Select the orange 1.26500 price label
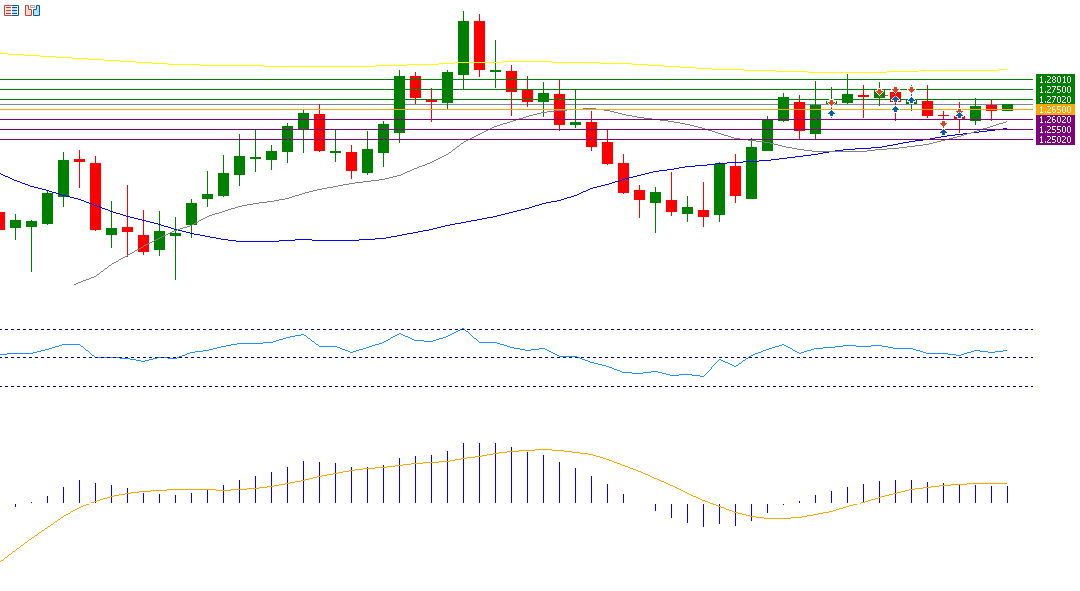Screen dimensions: 1080x591 click(1055, 110)
